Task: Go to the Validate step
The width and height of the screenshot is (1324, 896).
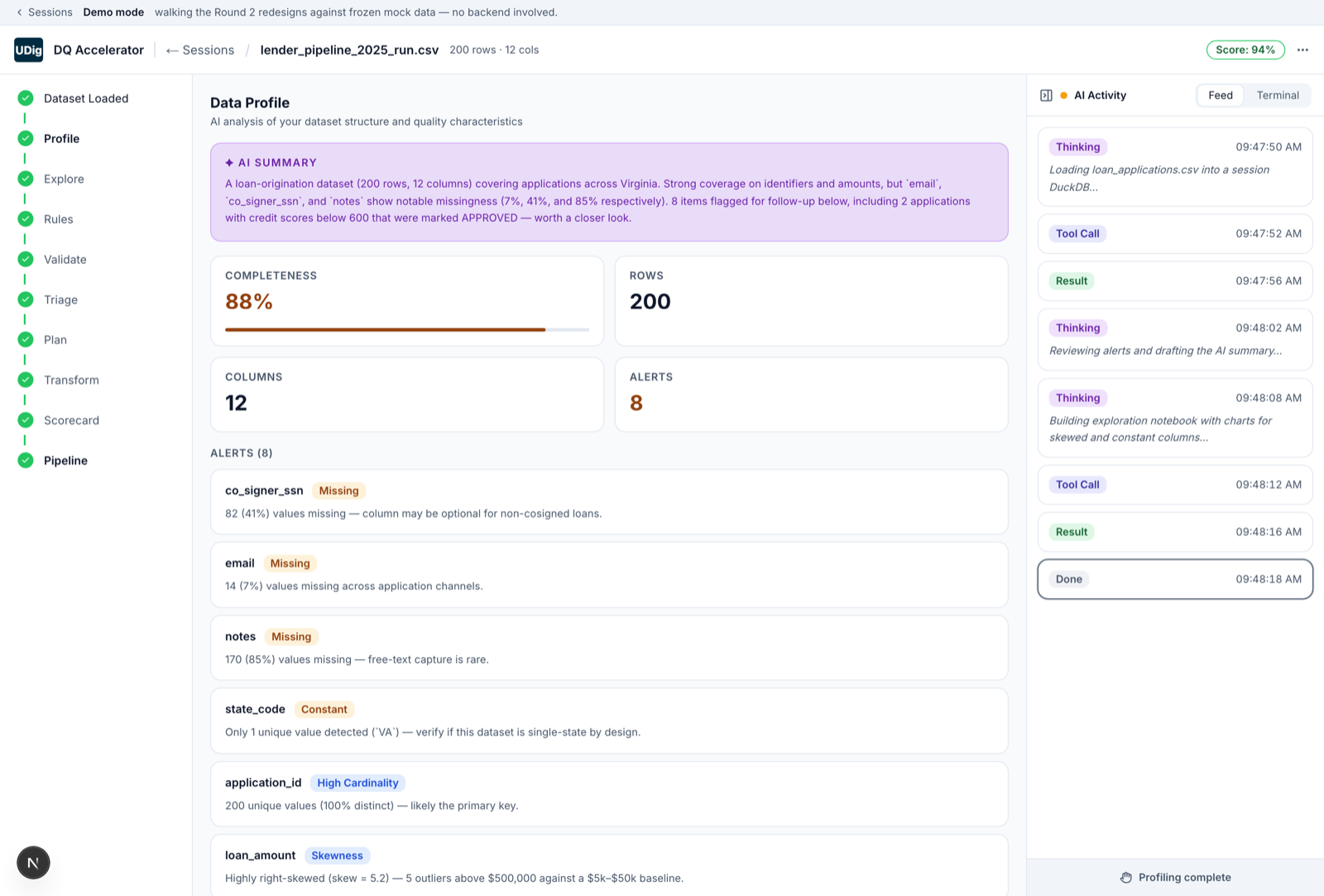Action: tap(65, 260)
